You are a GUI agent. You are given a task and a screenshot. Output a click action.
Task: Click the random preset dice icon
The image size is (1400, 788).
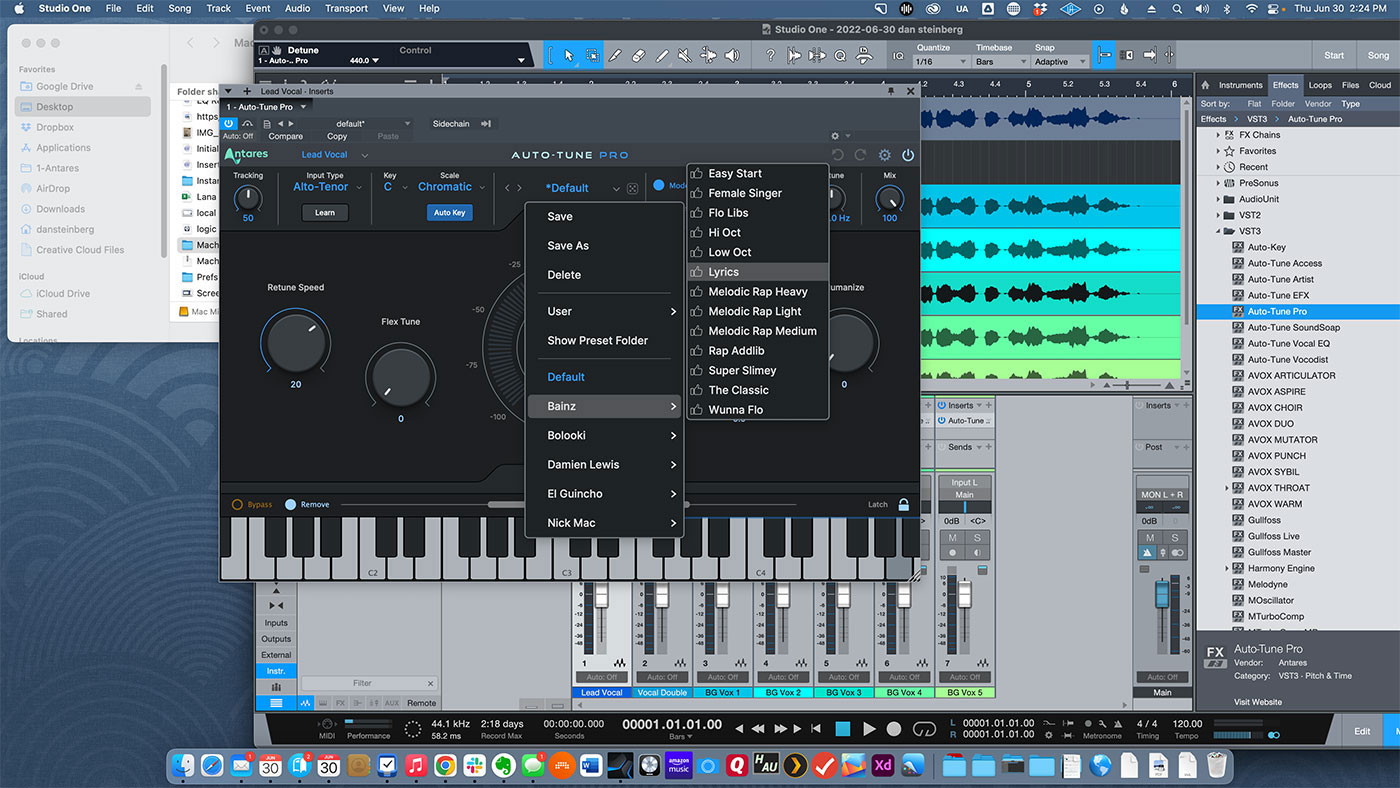point(633,188)
